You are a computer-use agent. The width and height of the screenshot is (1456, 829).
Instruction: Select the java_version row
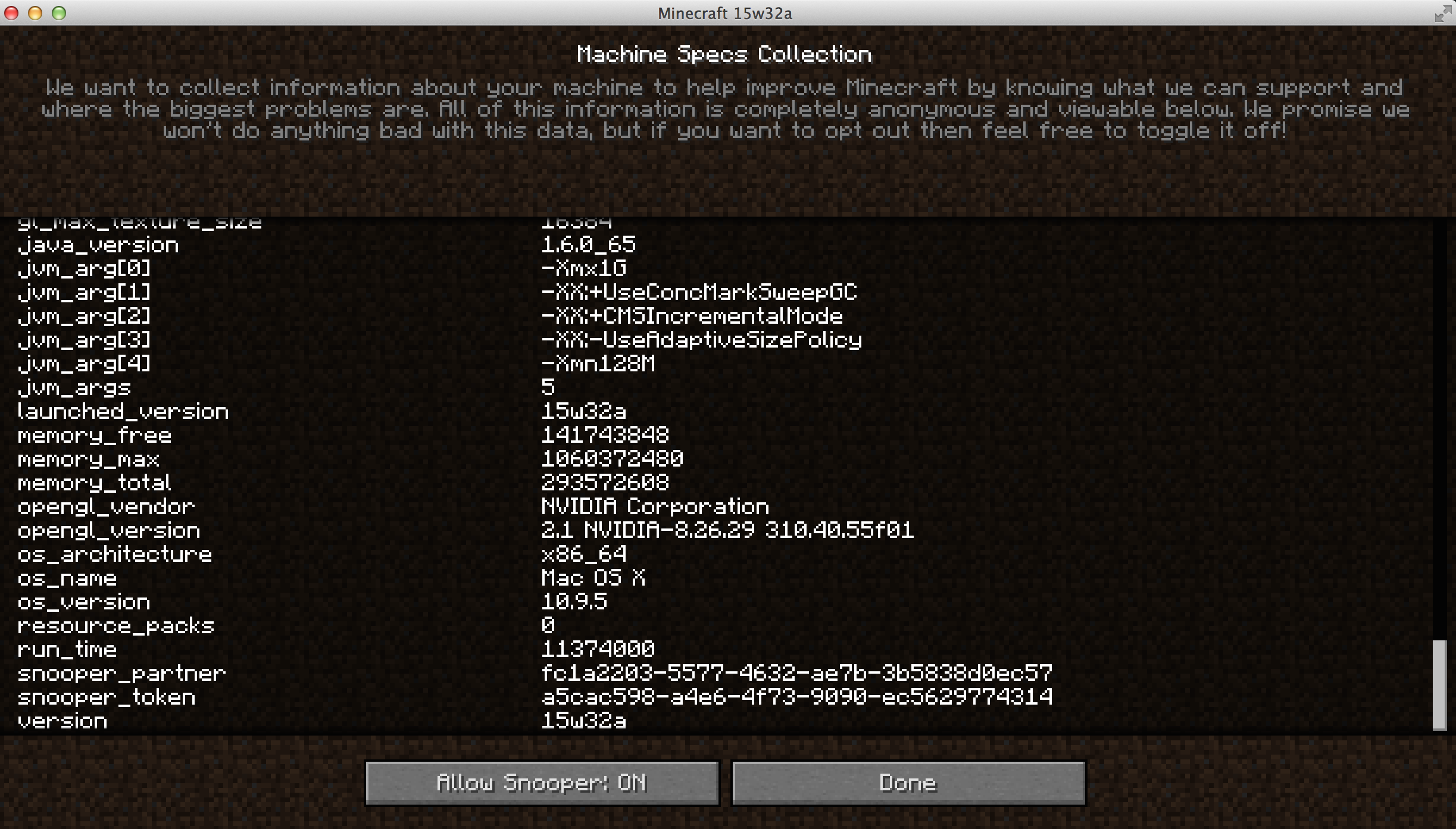98,245
